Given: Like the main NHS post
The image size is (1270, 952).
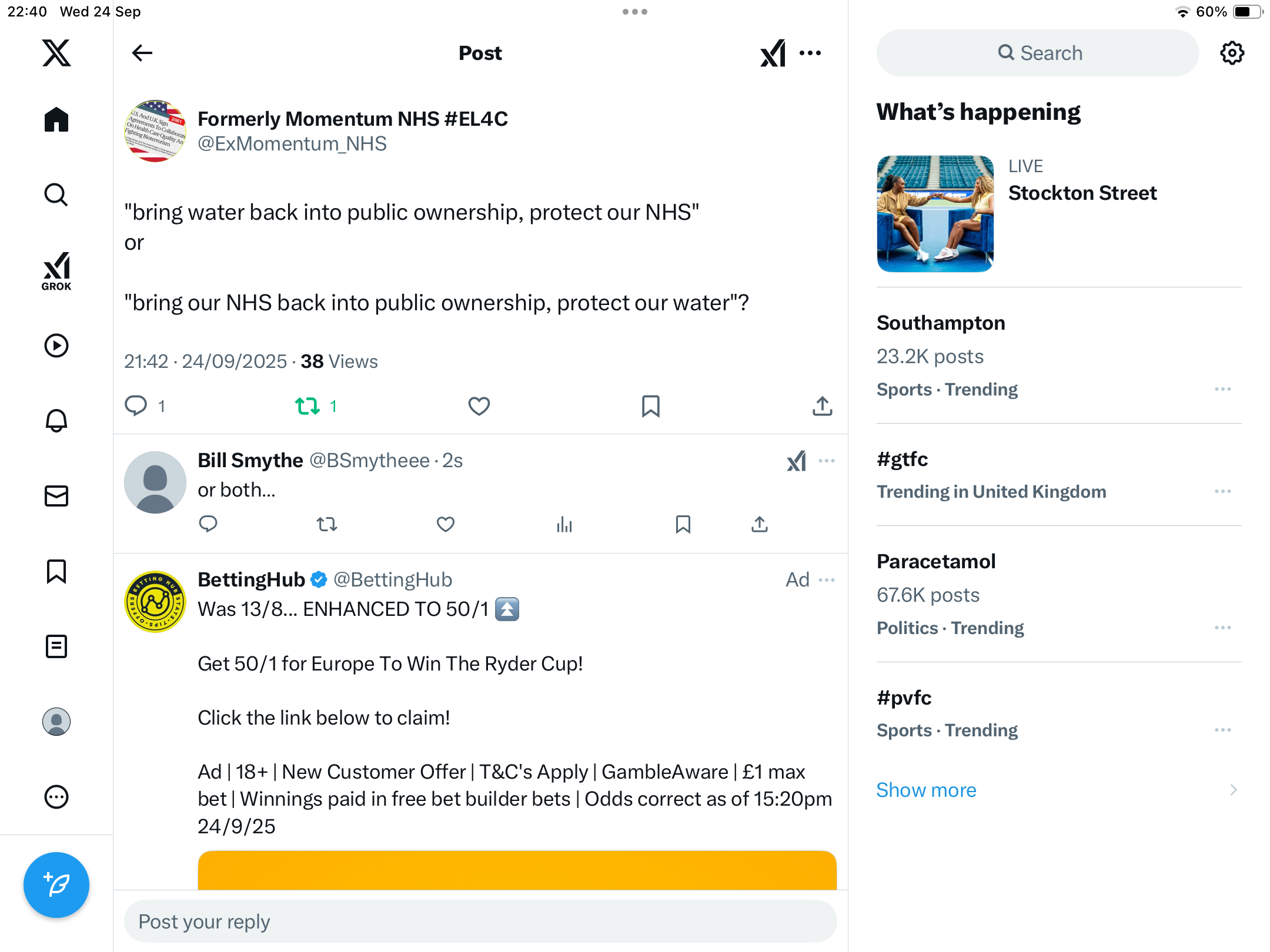Looking at the screenshot, I should click(x=479, y=406).
